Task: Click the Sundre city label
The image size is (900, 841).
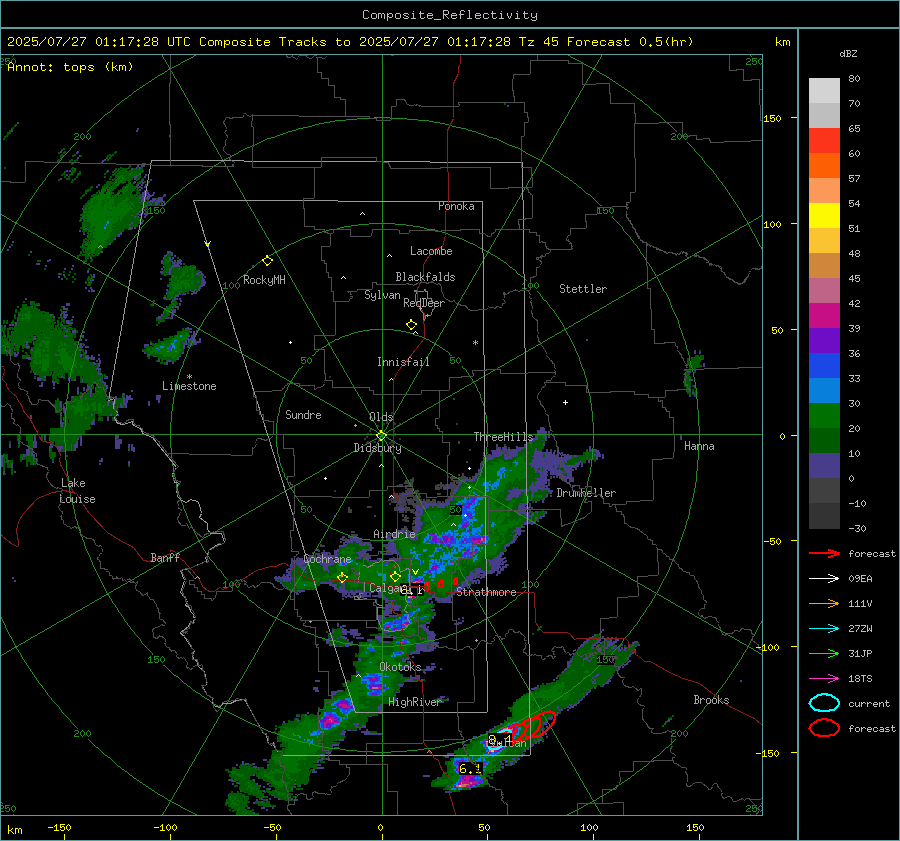Action: pyautogui.click(x=303, y=414)
